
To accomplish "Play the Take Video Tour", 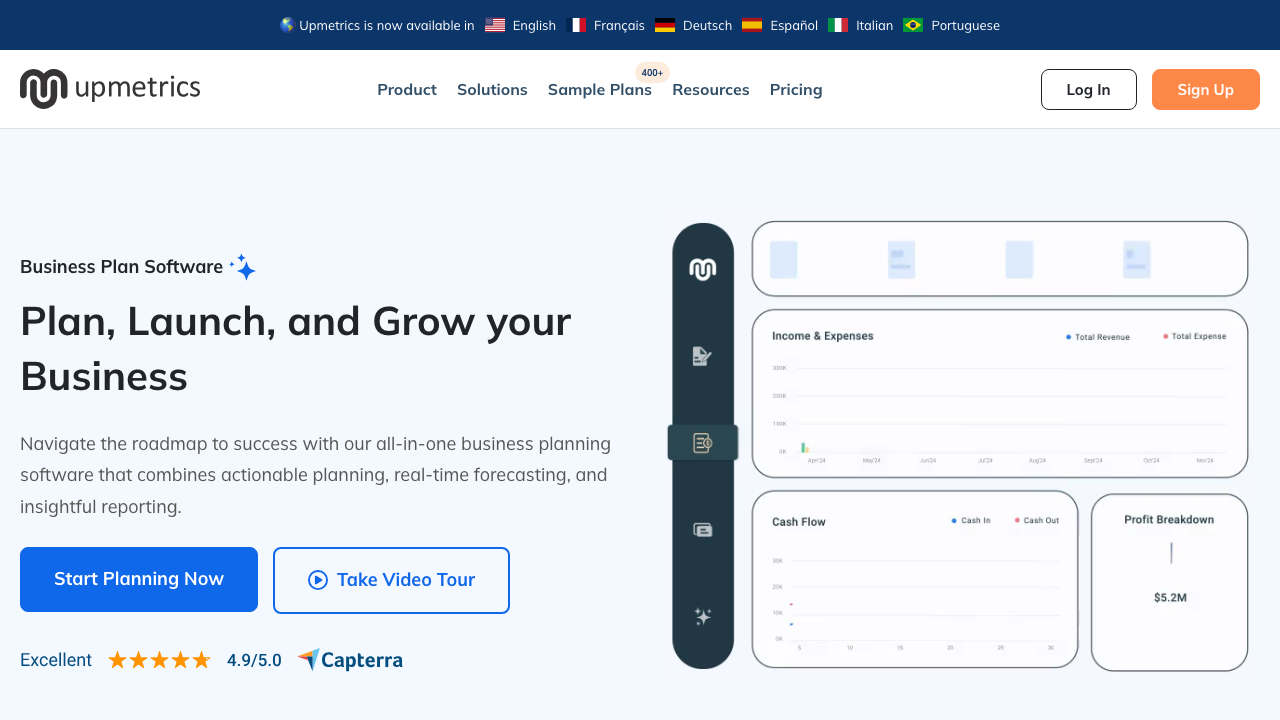I will coord(391,580).
